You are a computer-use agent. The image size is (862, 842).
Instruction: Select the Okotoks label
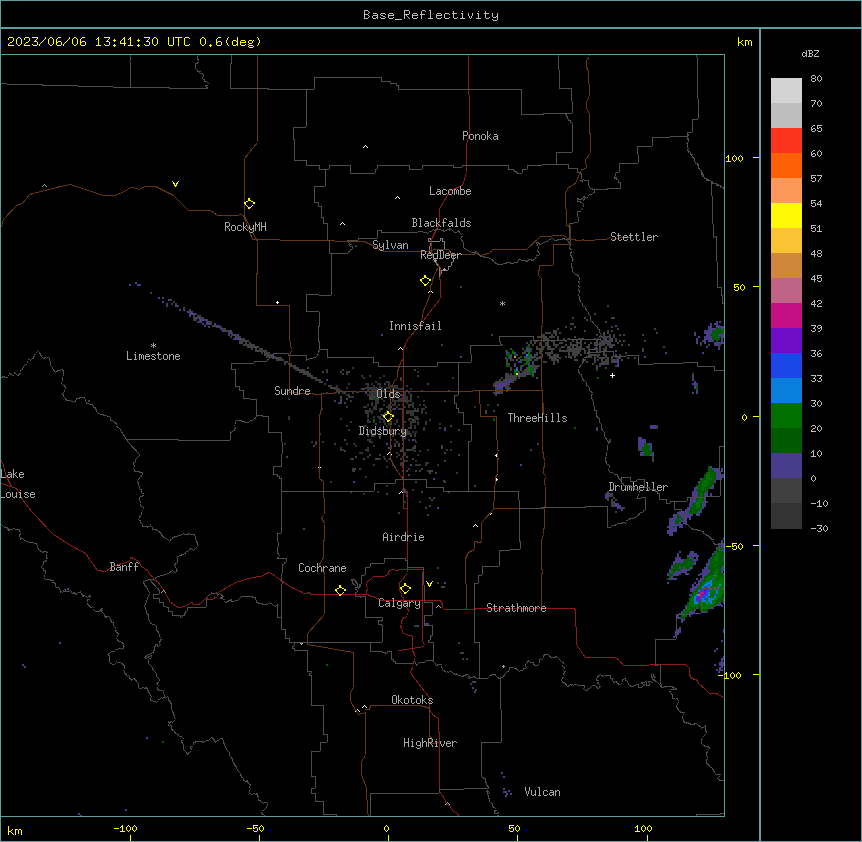coord(412,700)
